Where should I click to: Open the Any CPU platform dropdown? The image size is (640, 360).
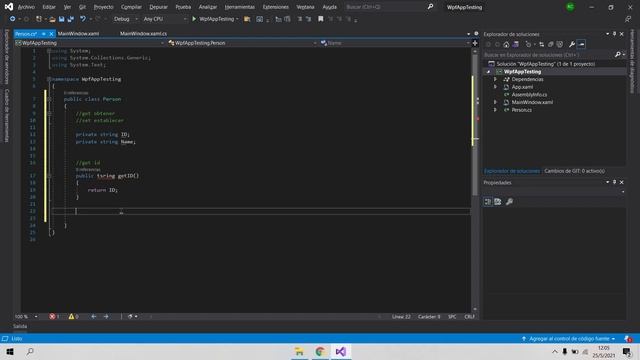(165, 19)
